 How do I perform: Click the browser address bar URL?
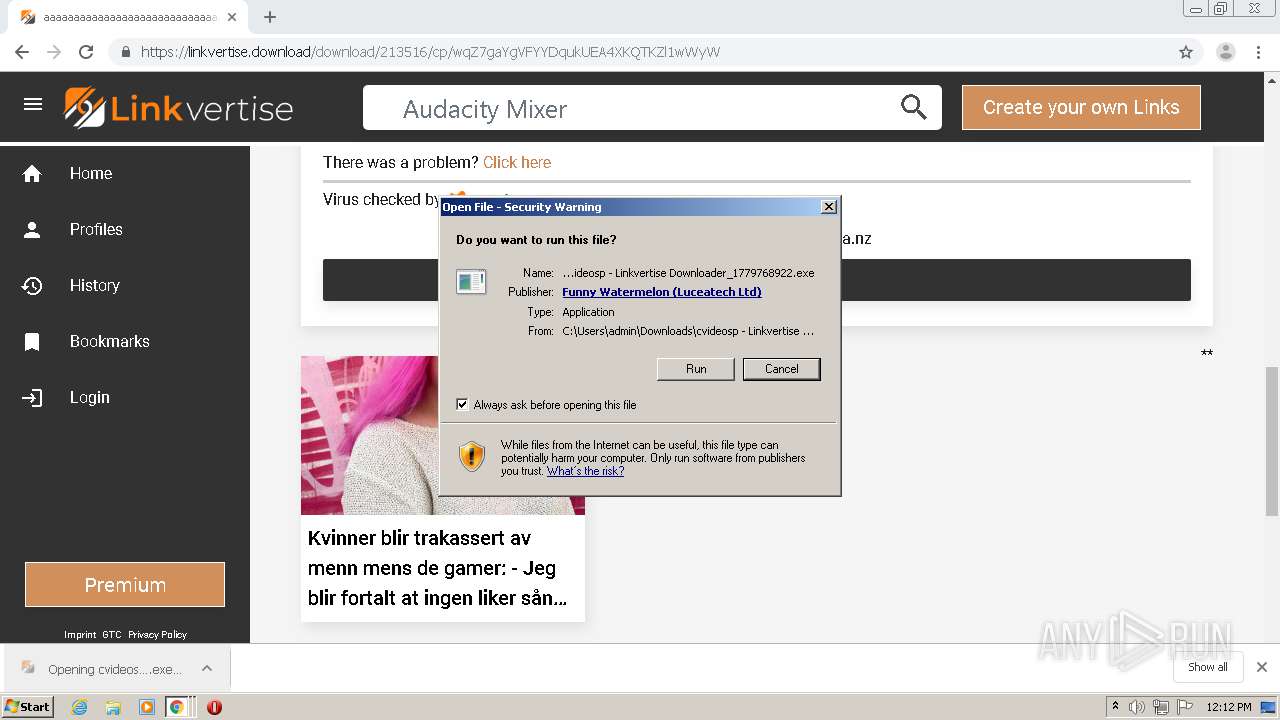point(430,52)
